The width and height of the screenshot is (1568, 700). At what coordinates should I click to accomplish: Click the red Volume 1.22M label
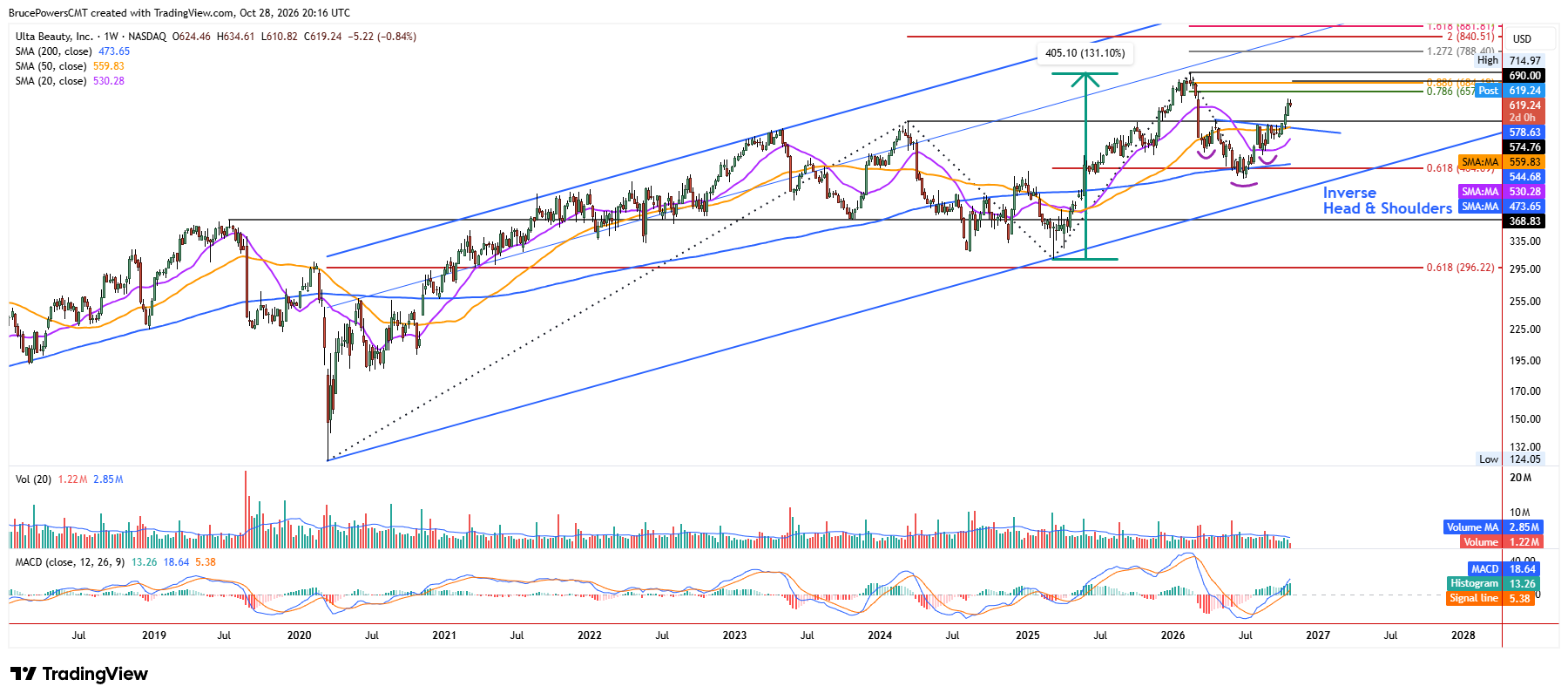tap(1501, 542)
